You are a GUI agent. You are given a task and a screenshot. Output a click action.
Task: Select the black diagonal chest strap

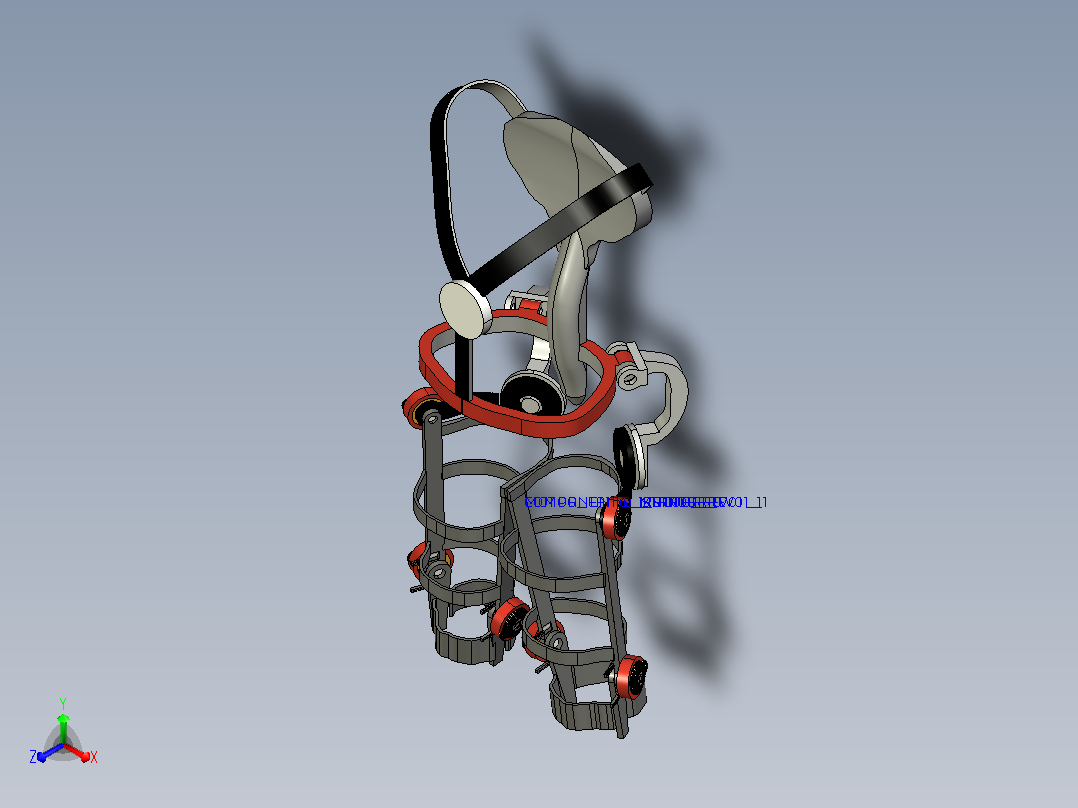point(561,228)
